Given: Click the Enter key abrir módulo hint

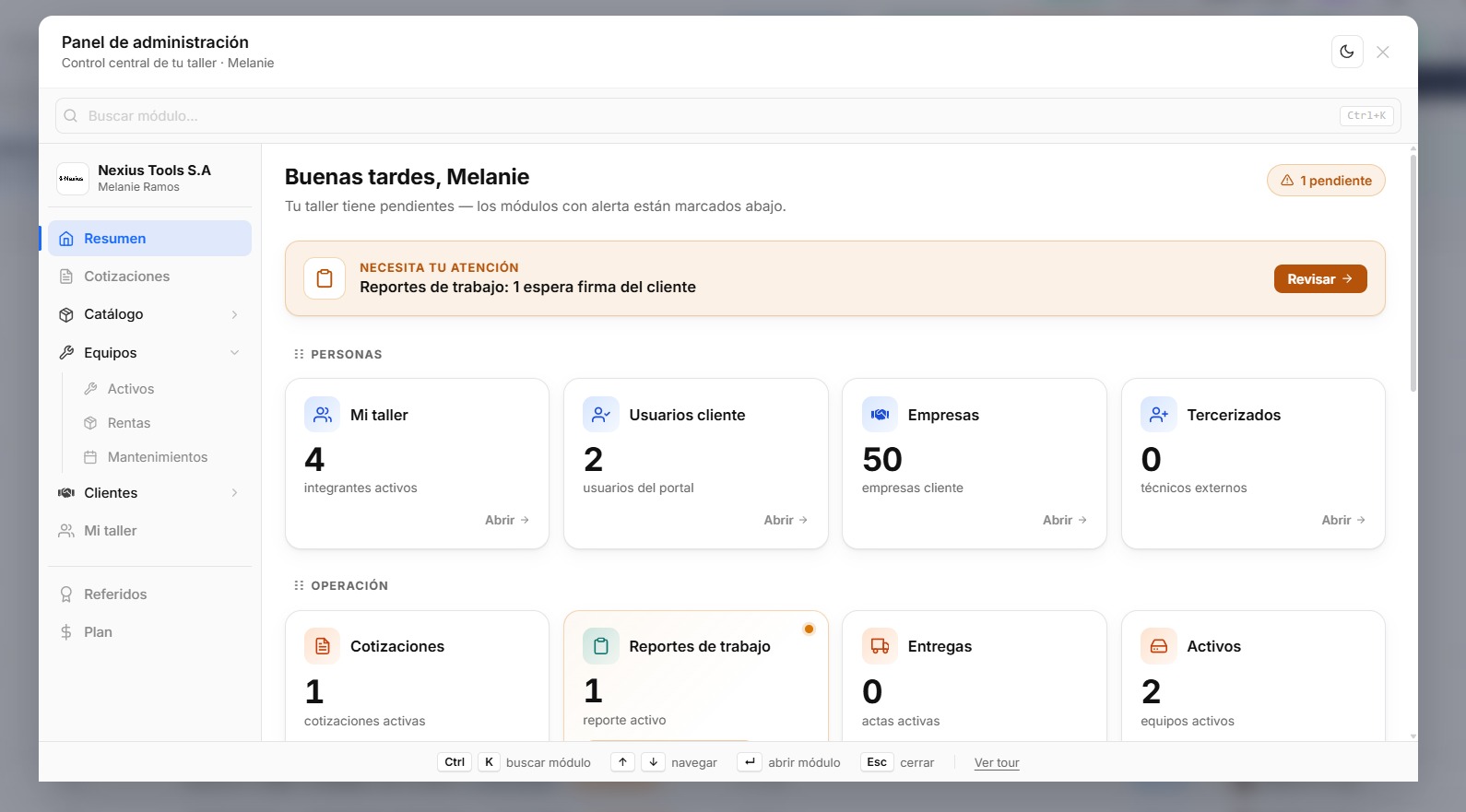Looking at the screenshot, I should coord(750,762).
